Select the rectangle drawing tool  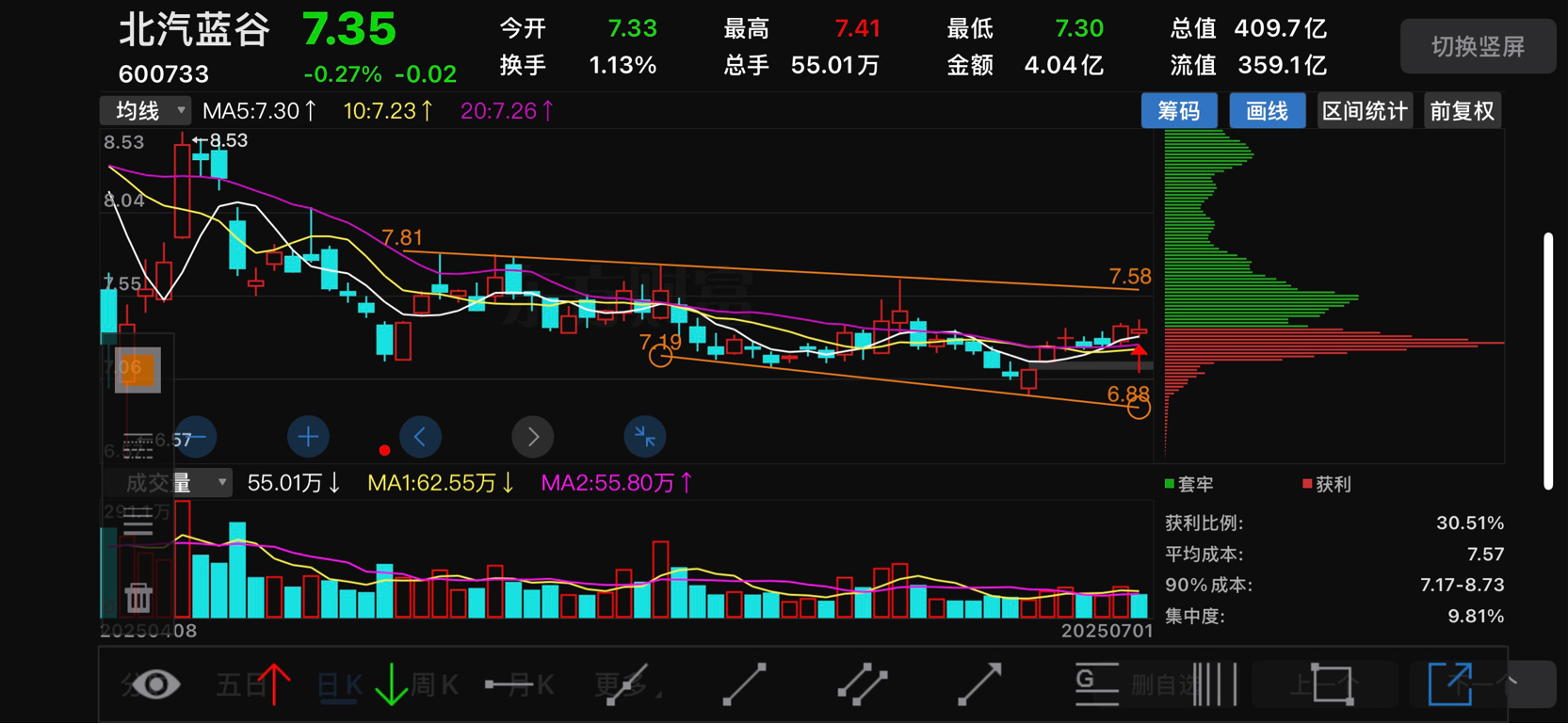pos(1333,684)
